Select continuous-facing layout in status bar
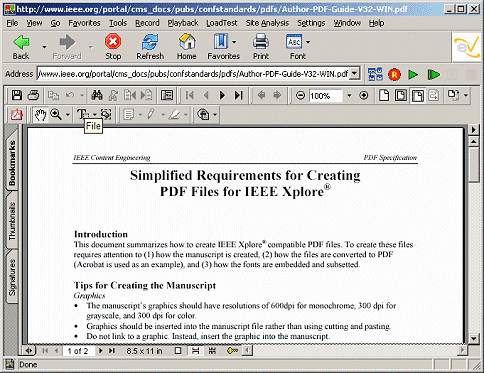The height and width of the screenshot is (373, 484). pyautogui.click(x=212, y=351)
